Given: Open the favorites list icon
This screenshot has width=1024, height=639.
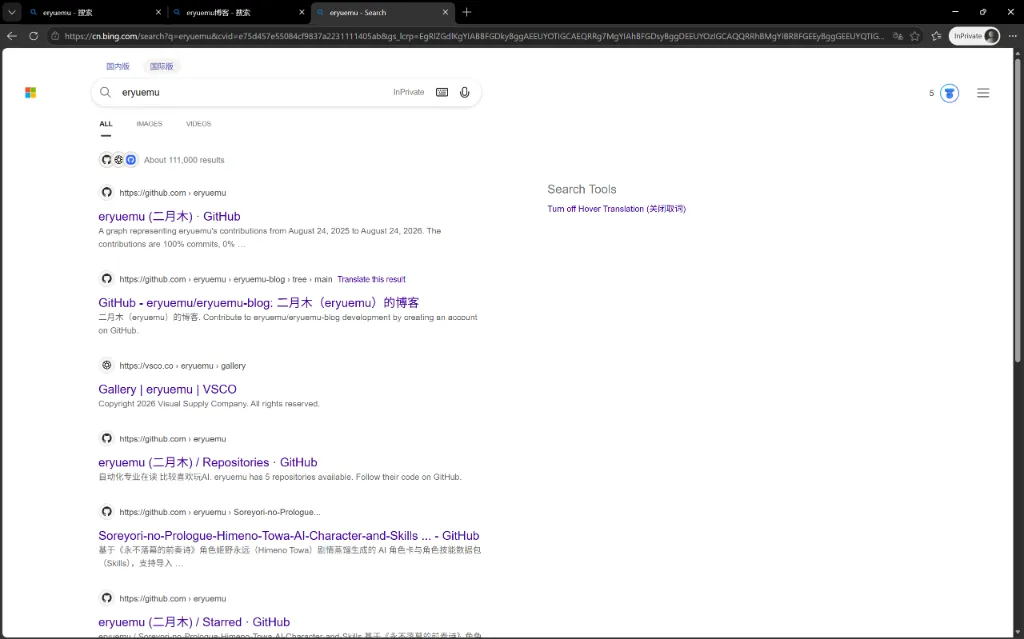Looking at the screenshot, I should (936, 36).
